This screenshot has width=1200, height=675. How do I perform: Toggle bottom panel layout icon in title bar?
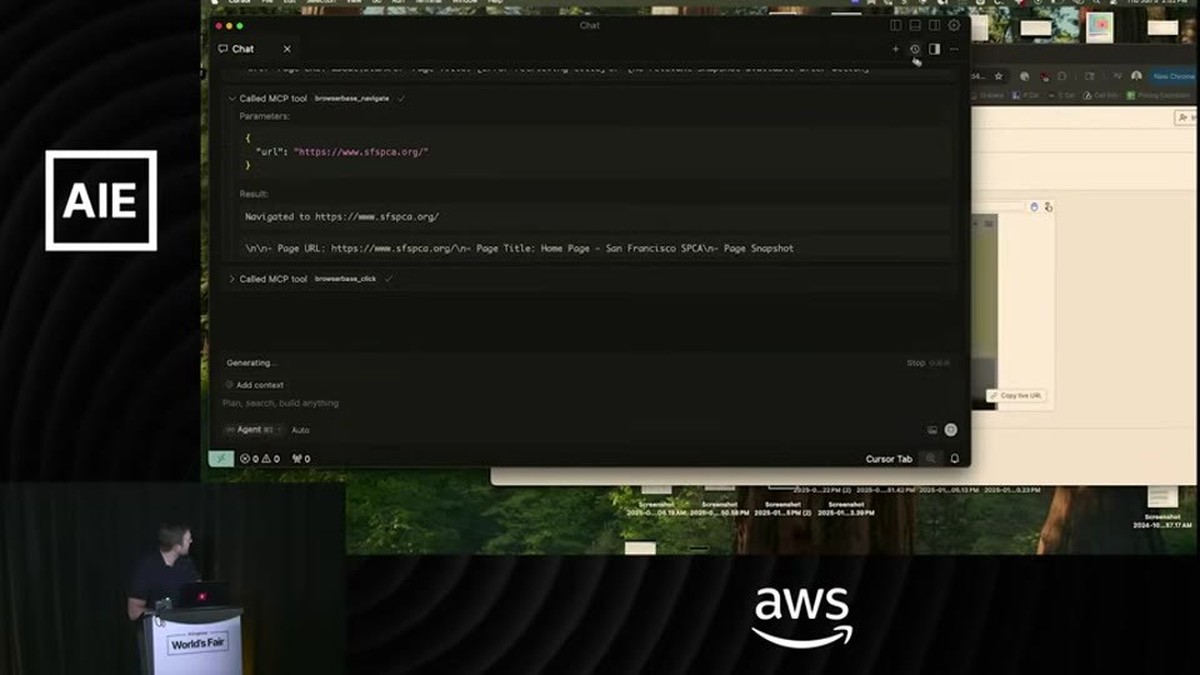click(914, 25)
